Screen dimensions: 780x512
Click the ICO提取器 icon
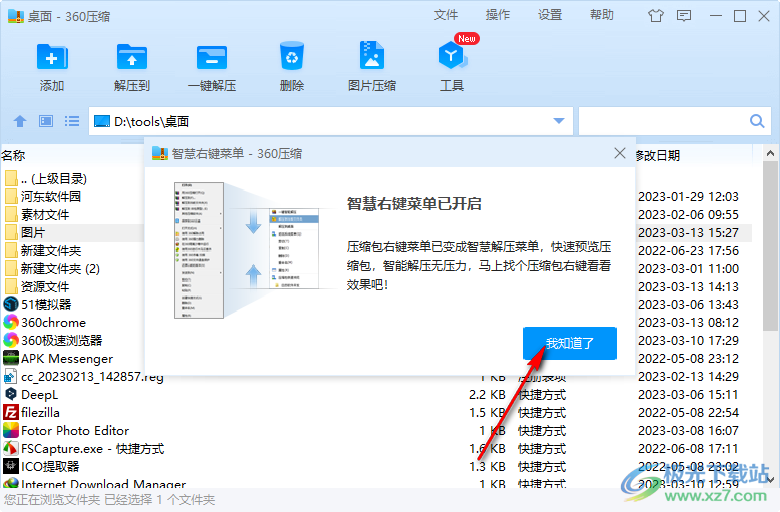pos(10,466)
